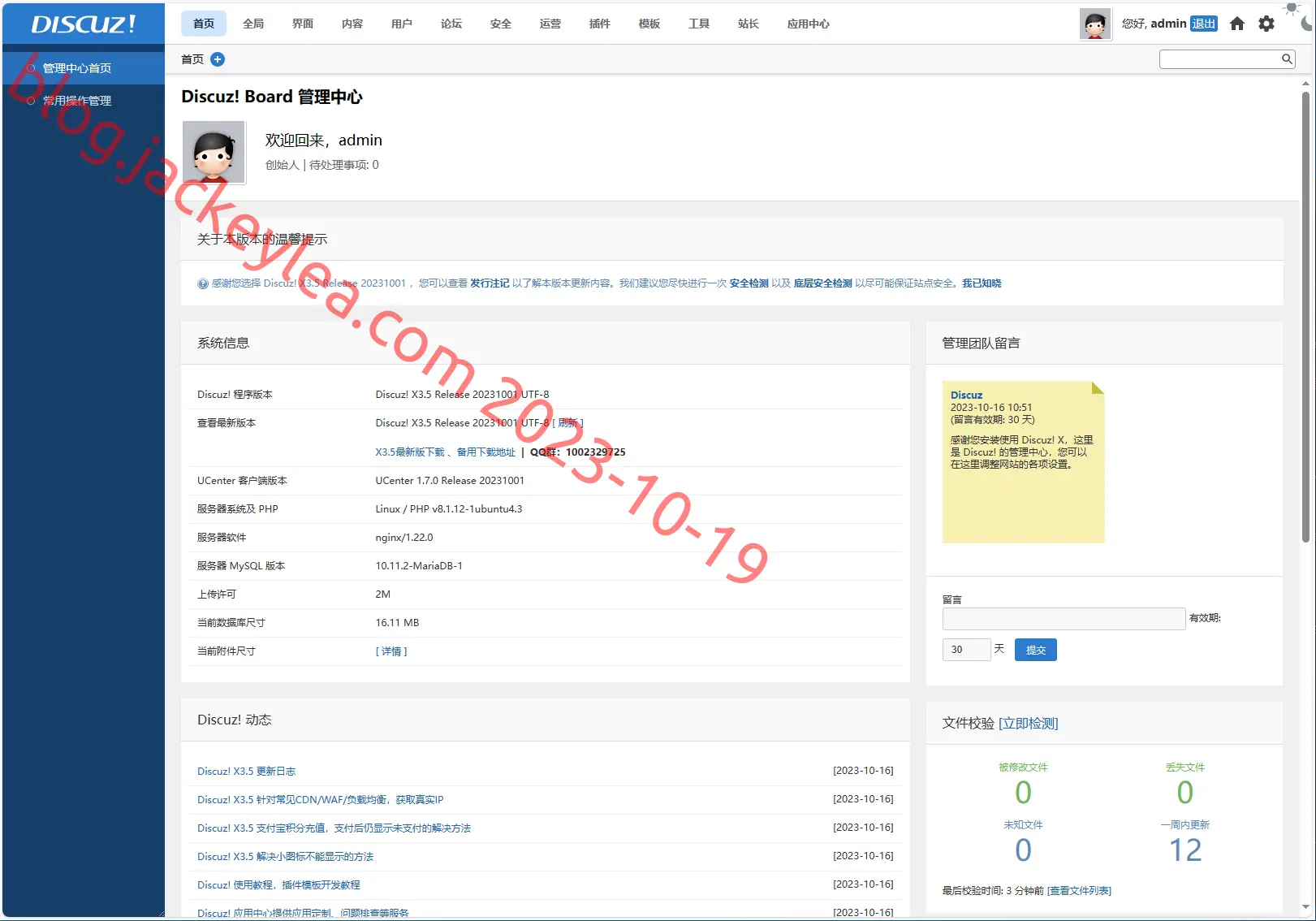Click the 提交 submit button

pyautogui.click(x=1036, y=650)
